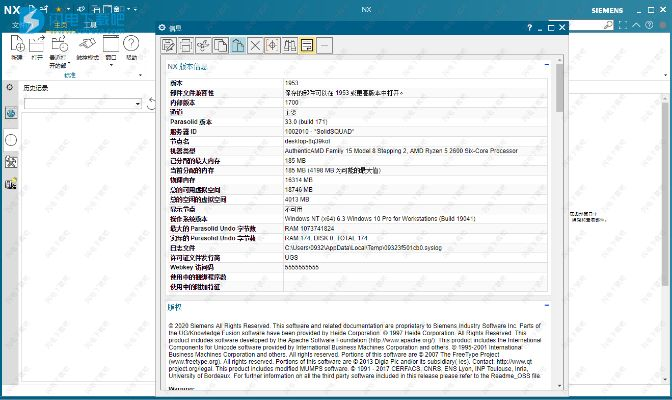Click the version value 1953

(x=291, y=83)
